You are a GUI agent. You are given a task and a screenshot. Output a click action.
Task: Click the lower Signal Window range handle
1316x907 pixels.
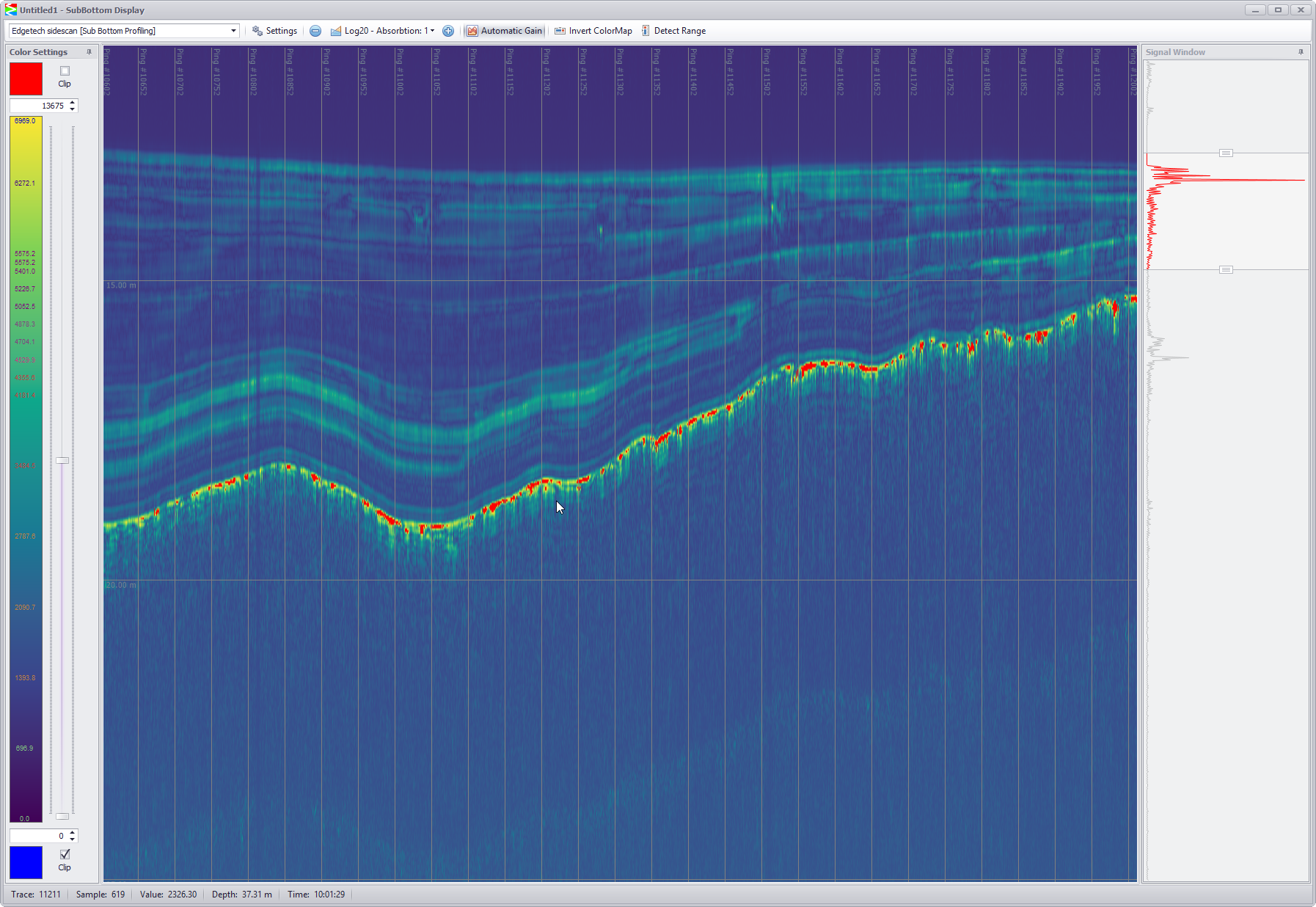[x=1226, y=270]
